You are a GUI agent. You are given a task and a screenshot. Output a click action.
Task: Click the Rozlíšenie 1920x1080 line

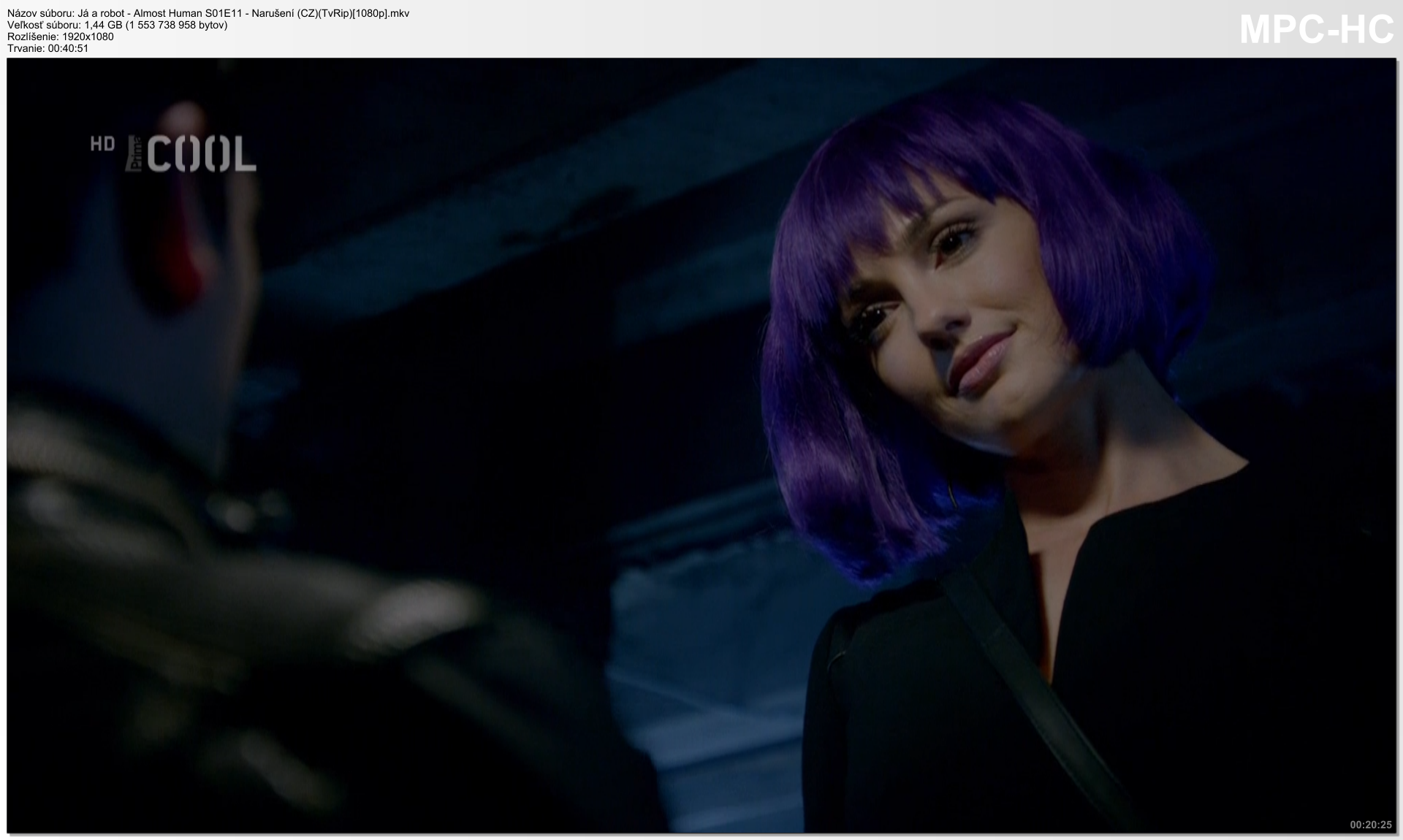click(x=61, y=37)
